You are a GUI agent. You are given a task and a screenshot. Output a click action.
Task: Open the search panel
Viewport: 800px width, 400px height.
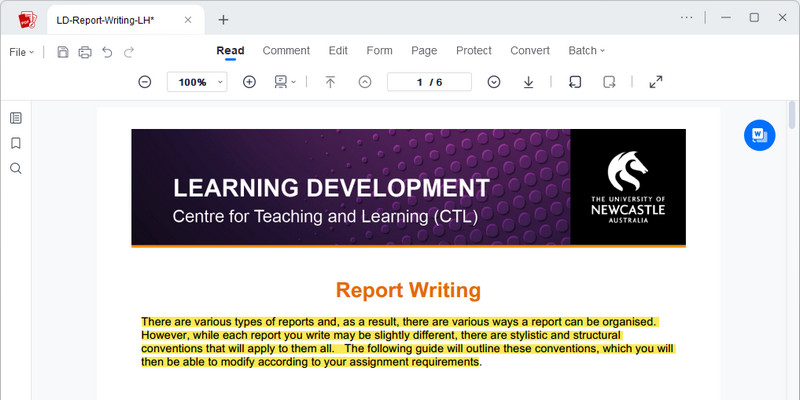tap(16, 168)
